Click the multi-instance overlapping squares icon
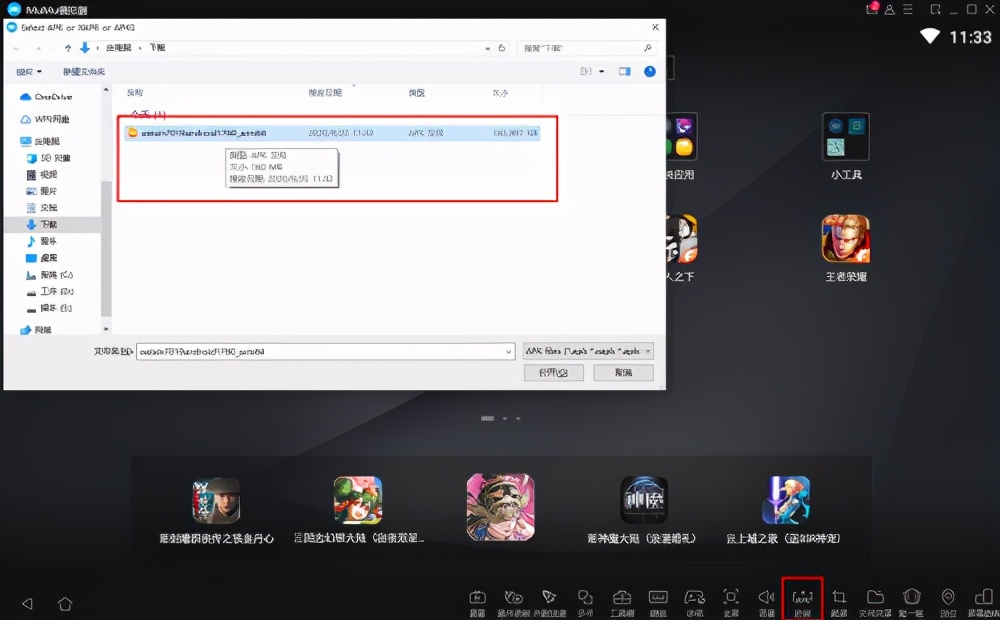This screenshot has width=1000, height=620. coord(585,597)
